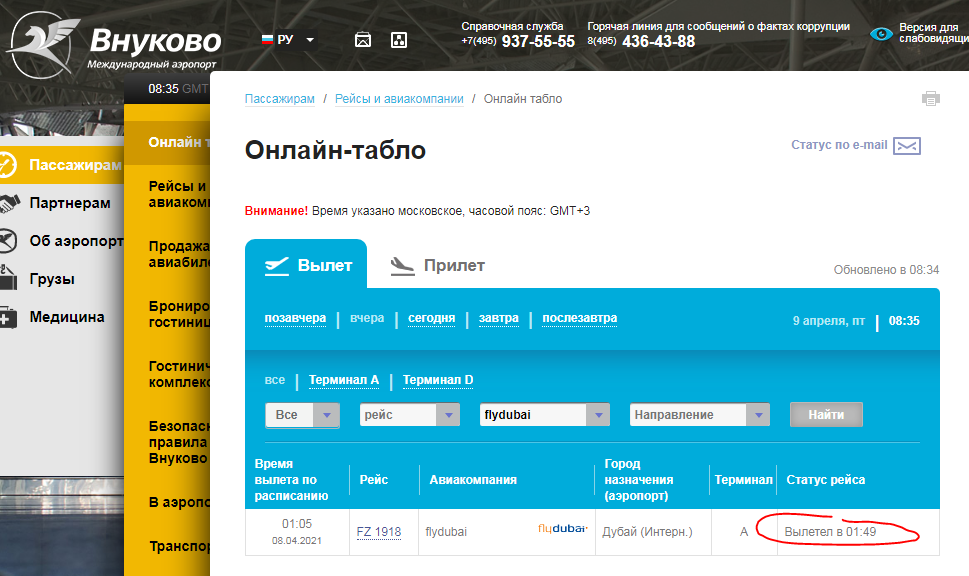Open Статус по e-mail link
The image size is (969, 576).
839,145
